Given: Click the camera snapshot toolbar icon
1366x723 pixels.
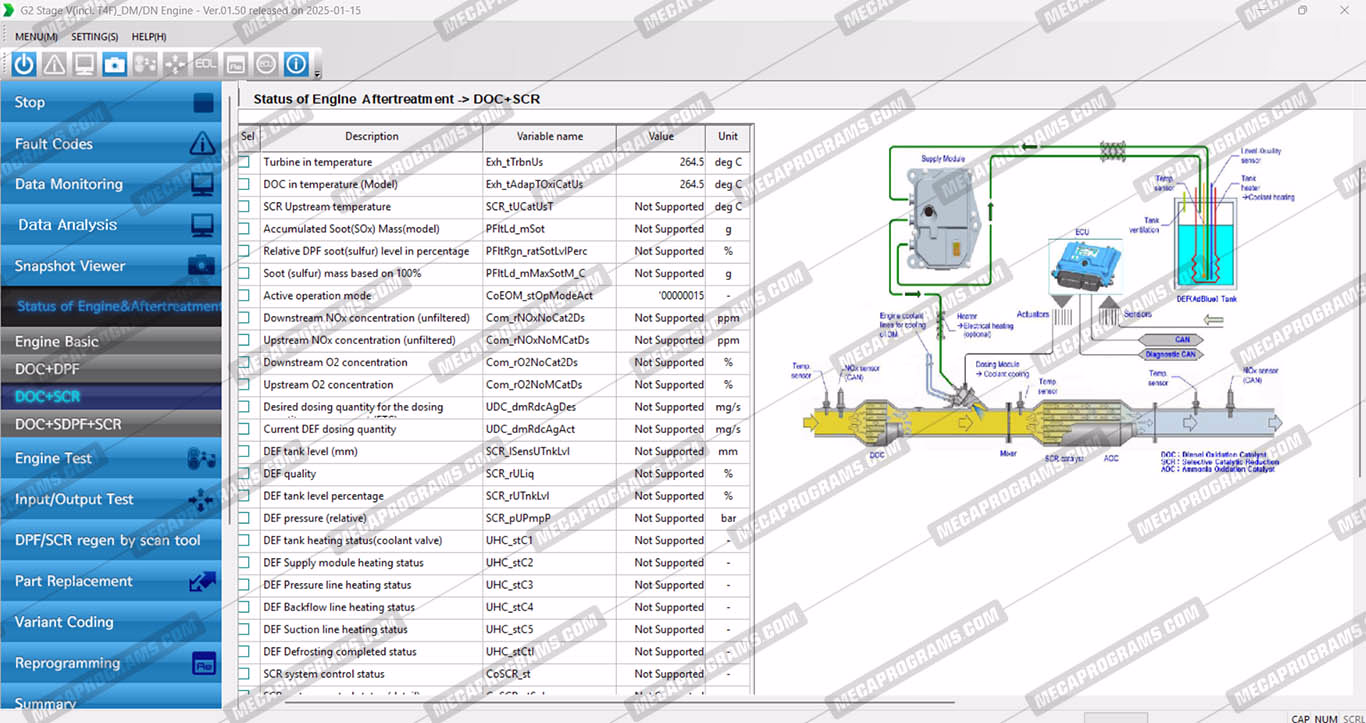Looking at the screenshot, I should pyautogui.click(x=115, y=64).
